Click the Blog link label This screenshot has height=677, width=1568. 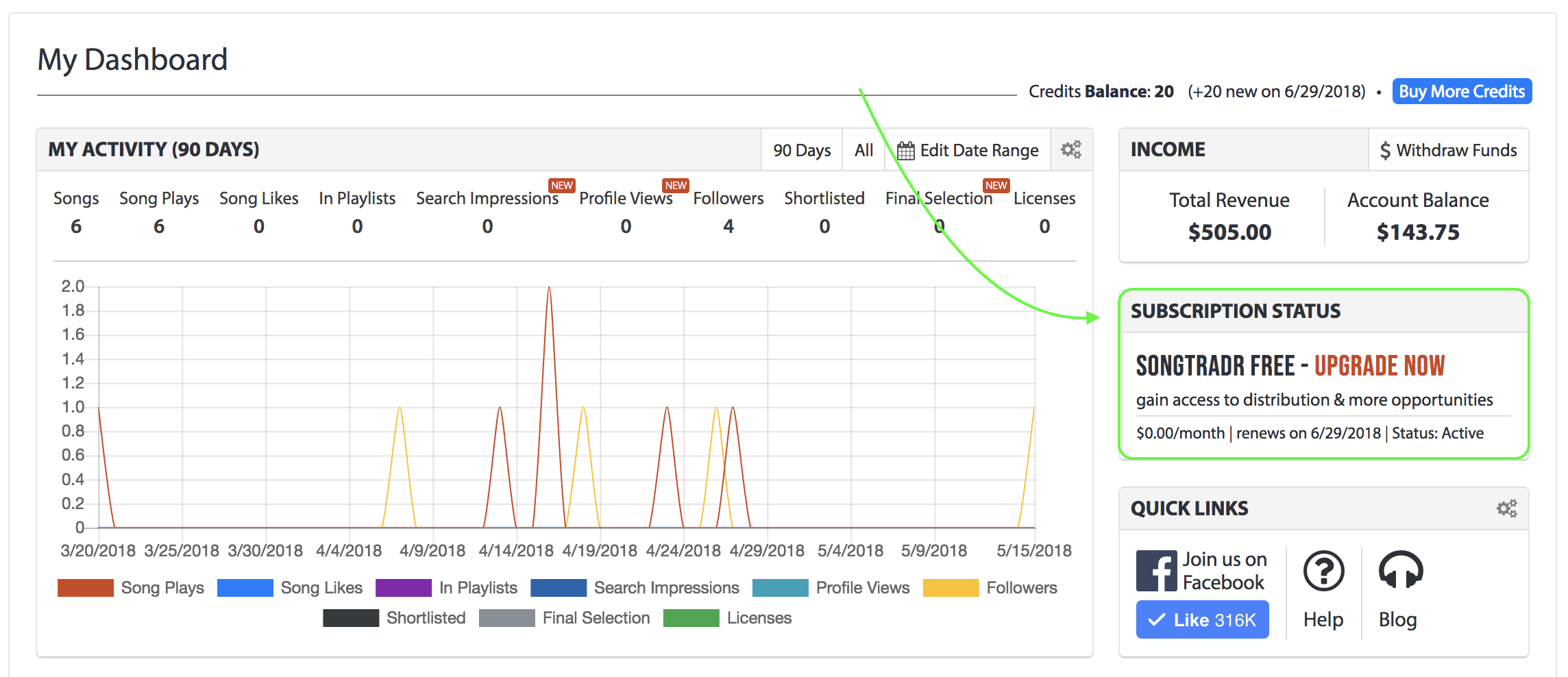coord(1397,619)
